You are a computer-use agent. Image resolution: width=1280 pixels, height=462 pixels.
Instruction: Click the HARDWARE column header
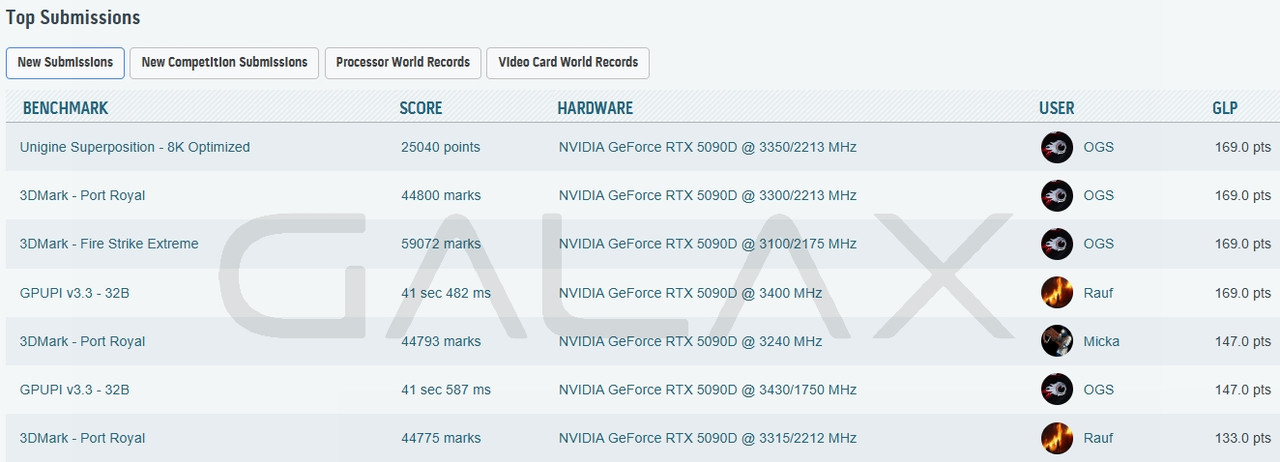595,108
